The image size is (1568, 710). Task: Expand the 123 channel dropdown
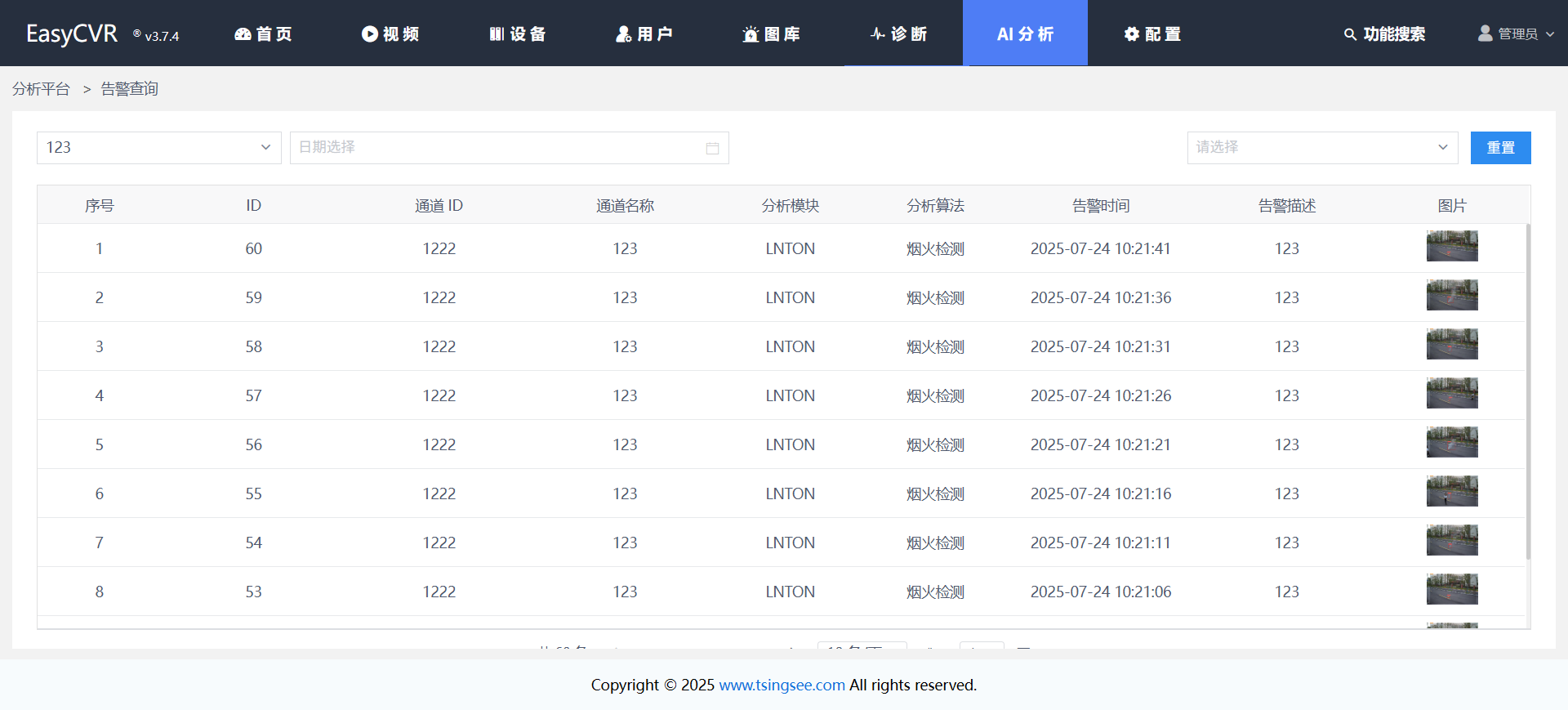tap(265, 148)
